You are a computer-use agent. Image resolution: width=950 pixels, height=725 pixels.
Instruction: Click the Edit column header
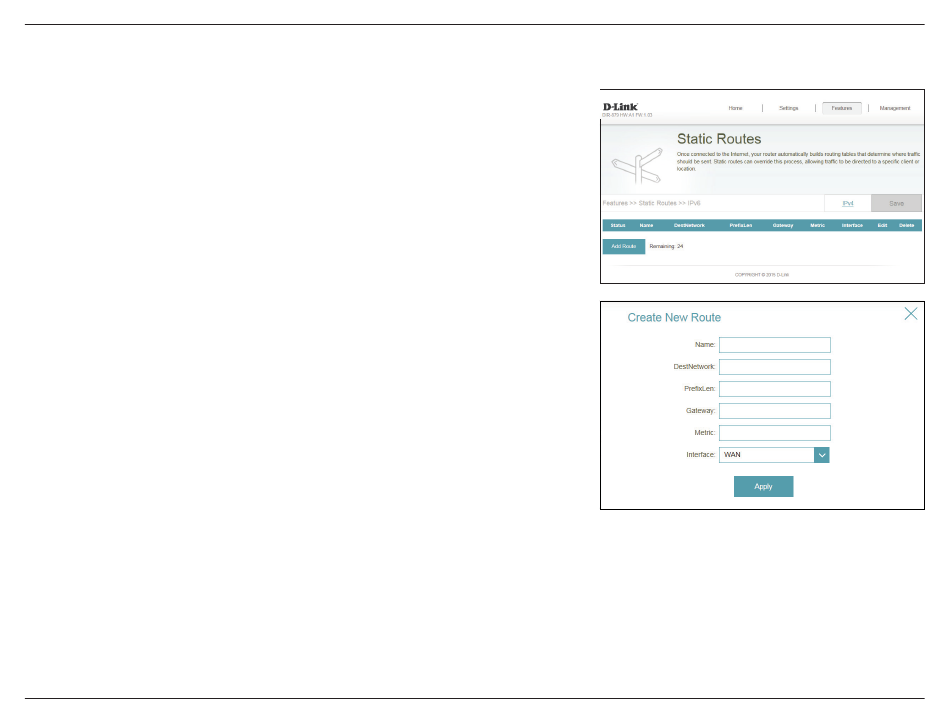(882, 225)
